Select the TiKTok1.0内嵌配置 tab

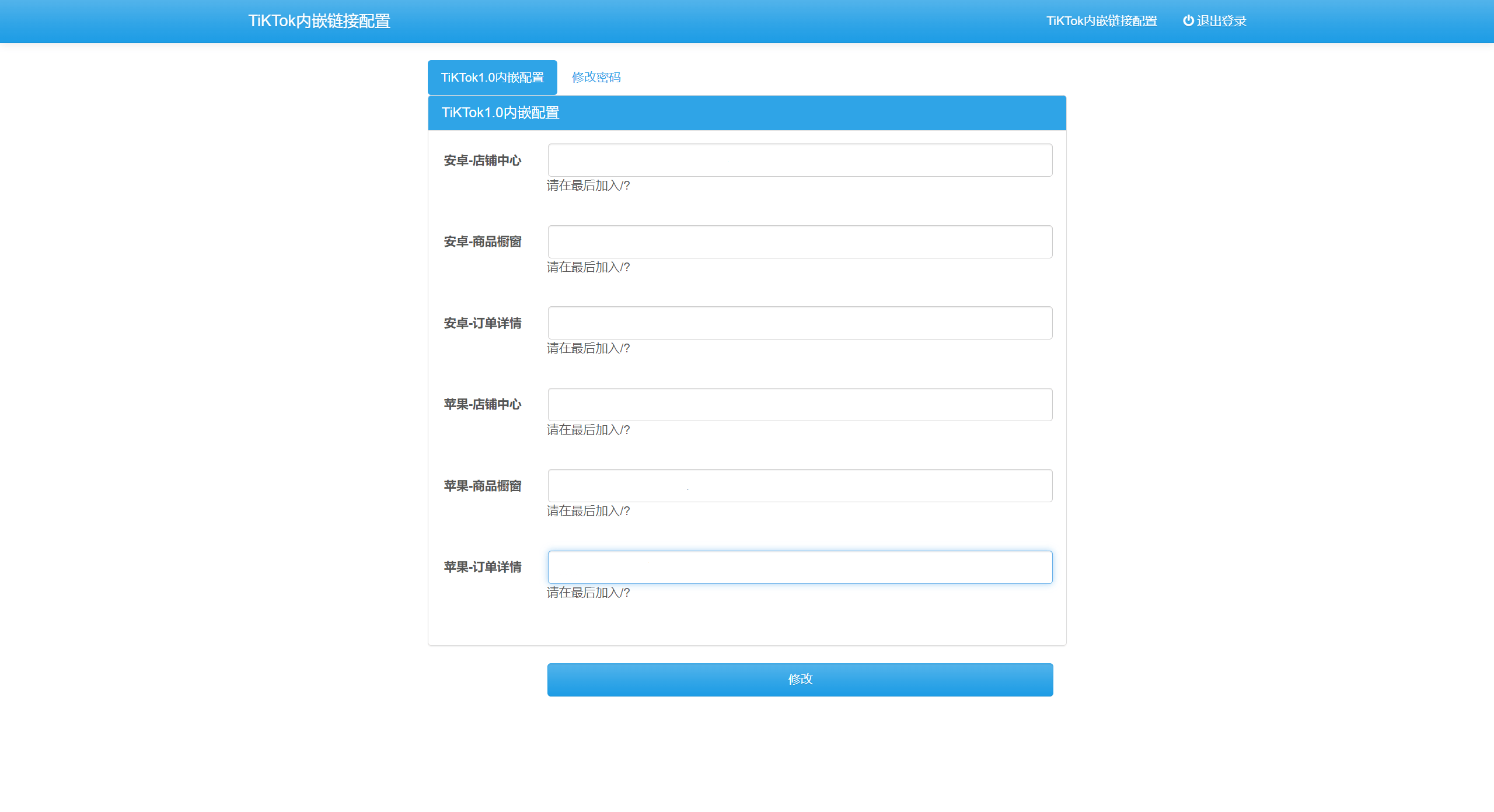click(x=492, y=78)
